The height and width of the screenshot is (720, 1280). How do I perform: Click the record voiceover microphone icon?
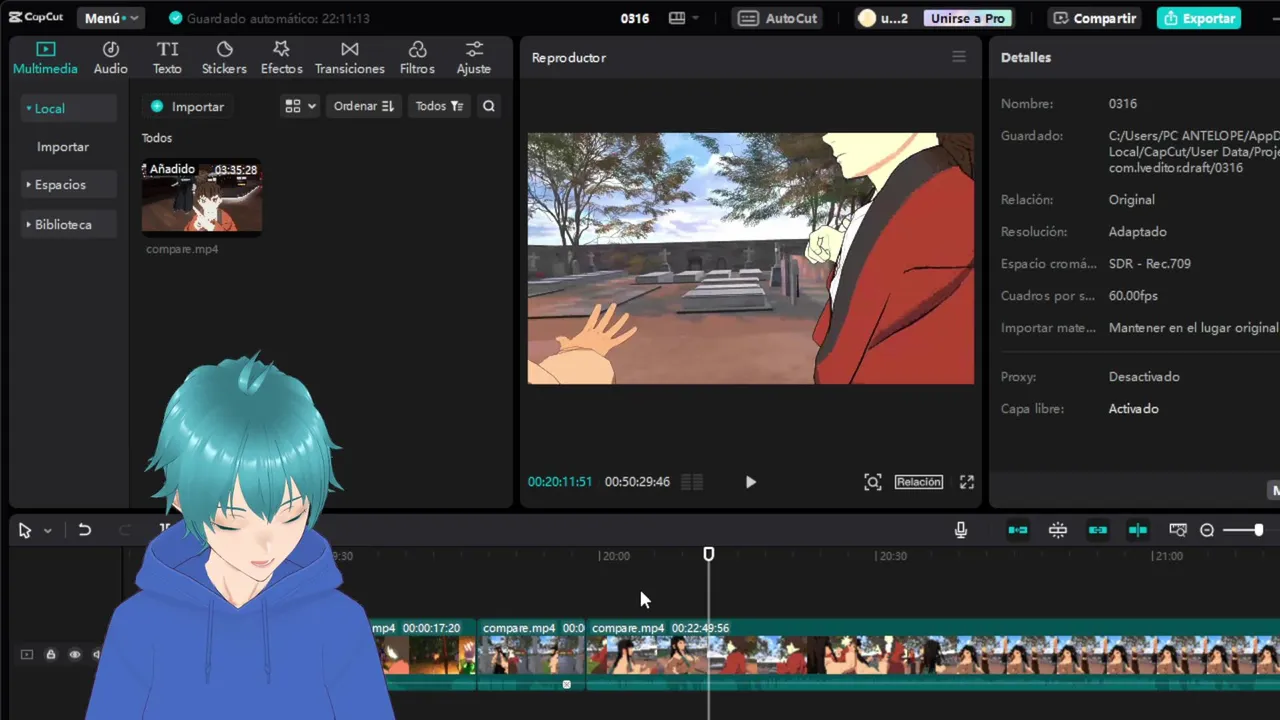[961, 530]
